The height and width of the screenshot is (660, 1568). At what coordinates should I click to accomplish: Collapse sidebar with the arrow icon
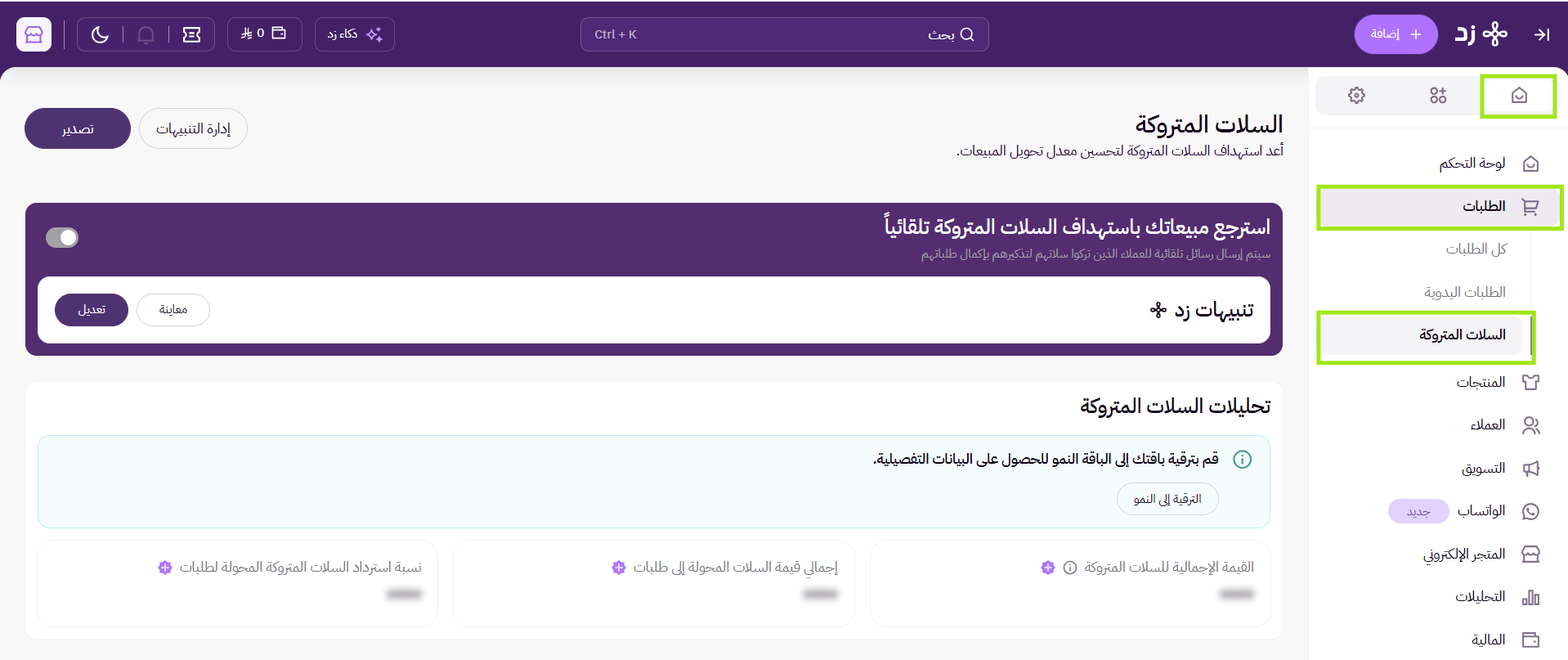[x=1542, y=34]
